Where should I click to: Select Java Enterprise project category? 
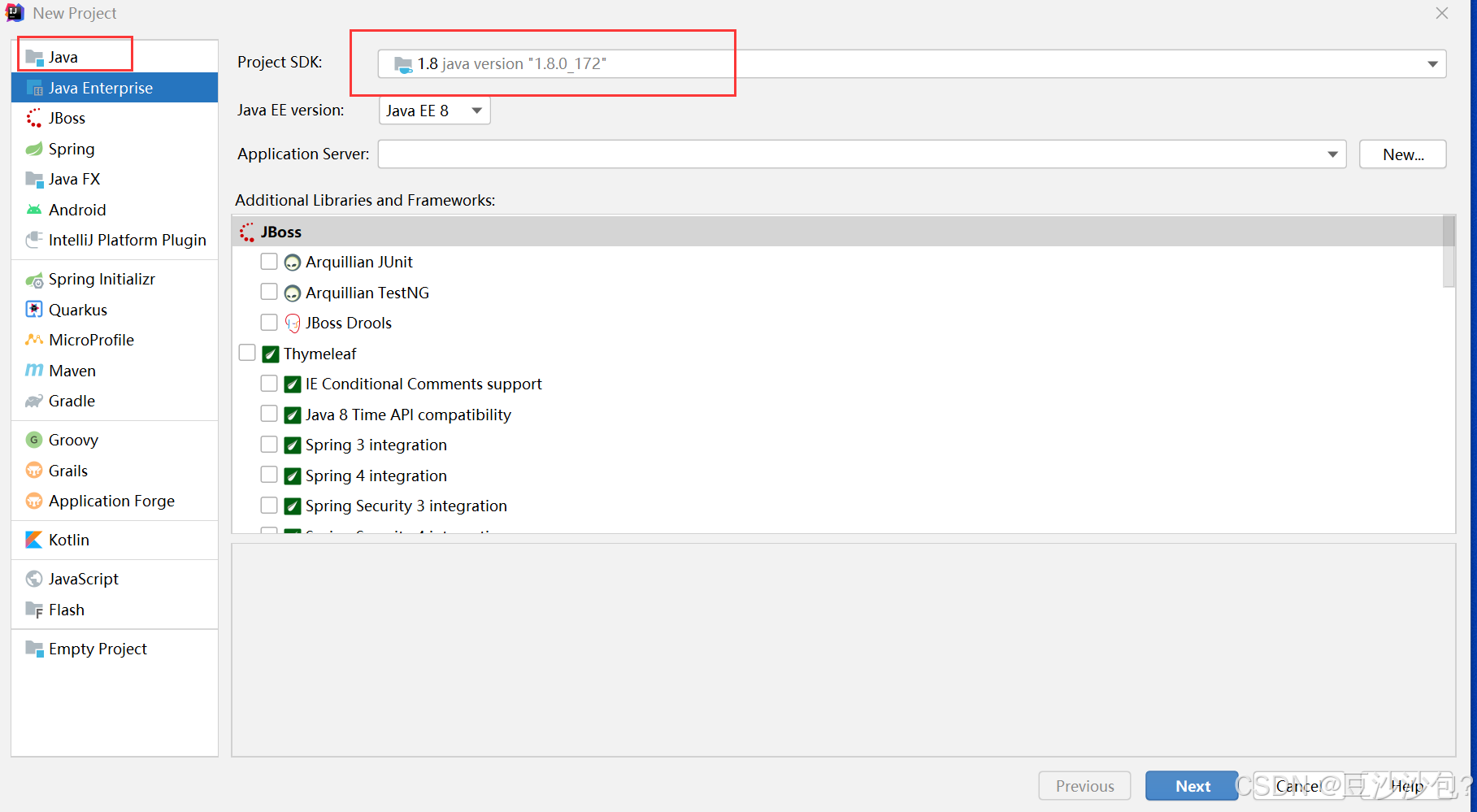[x=115, y=88]
